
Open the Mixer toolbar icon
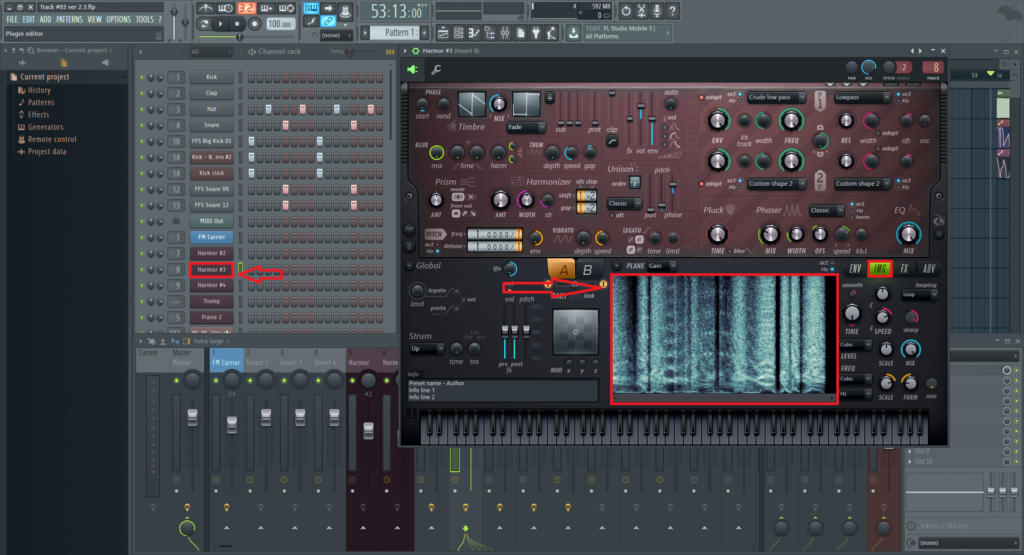pos(505,32)
